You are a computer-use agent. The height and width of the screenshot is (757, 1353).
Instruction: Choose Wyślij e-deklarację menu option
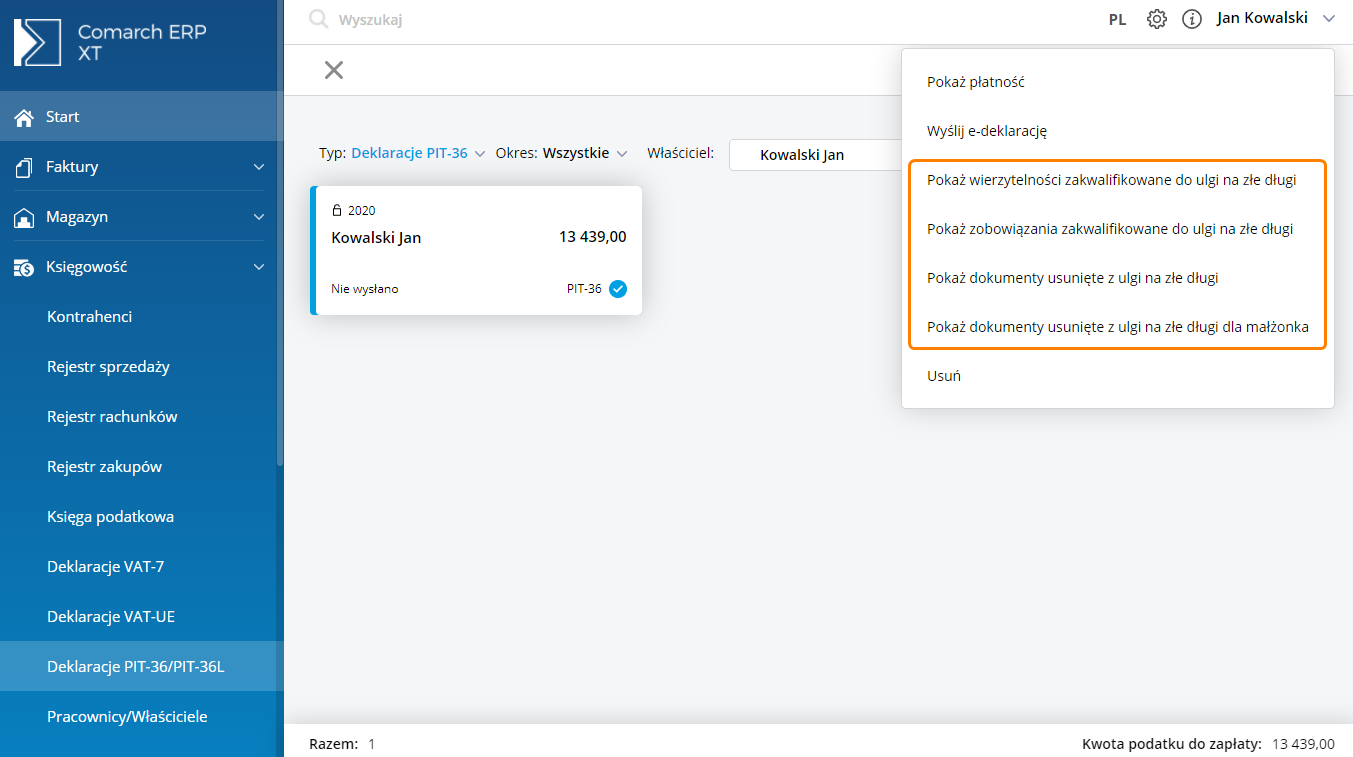pyautogui.click(x=986, y=131)
